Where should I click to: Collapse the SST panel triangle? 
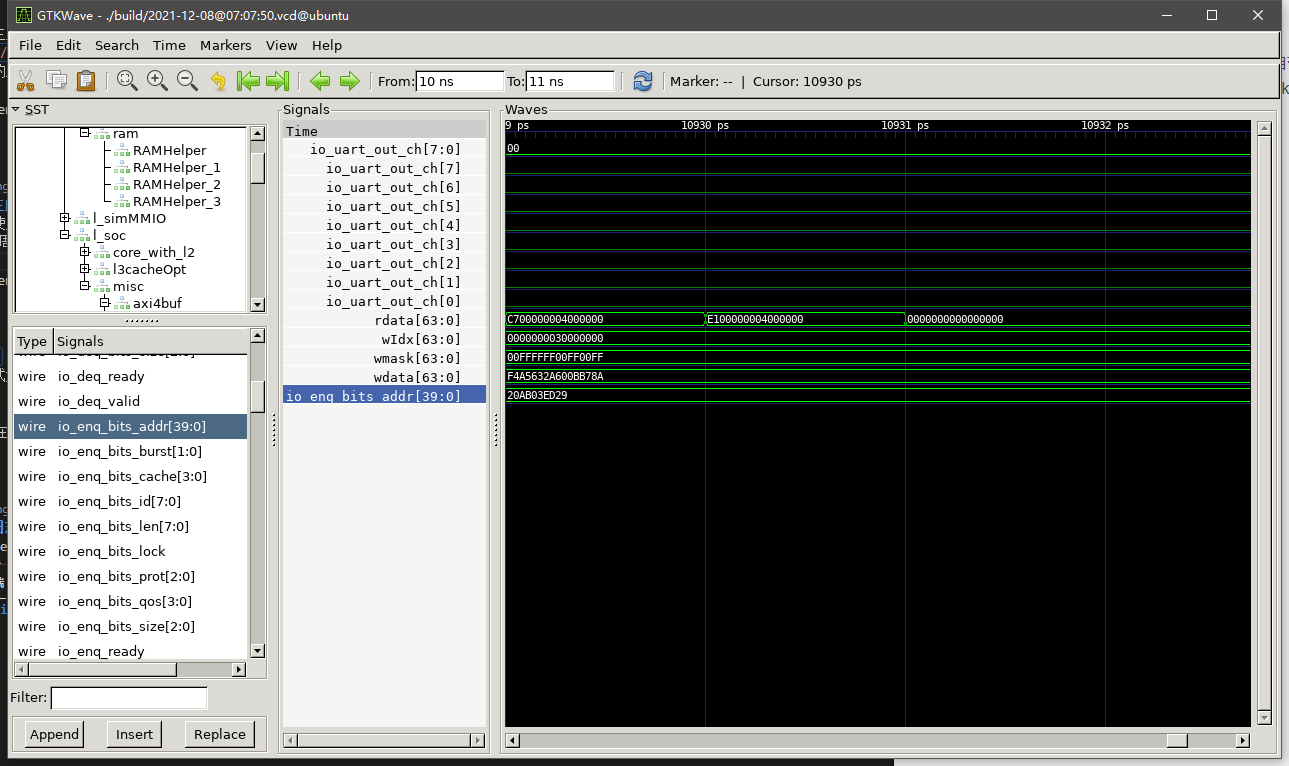pos(15,109)
